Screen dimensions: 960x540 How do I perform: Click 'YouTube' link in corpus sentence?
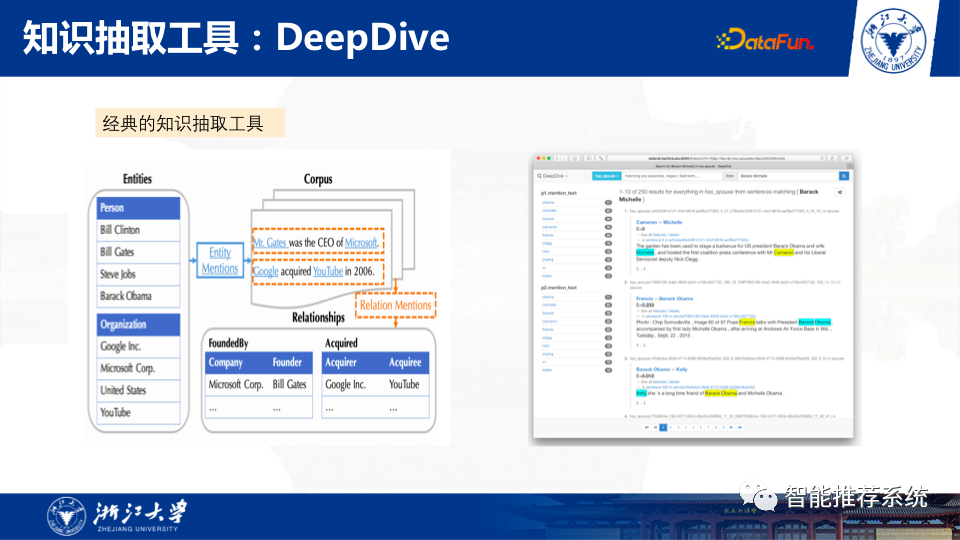coord(328,271)
